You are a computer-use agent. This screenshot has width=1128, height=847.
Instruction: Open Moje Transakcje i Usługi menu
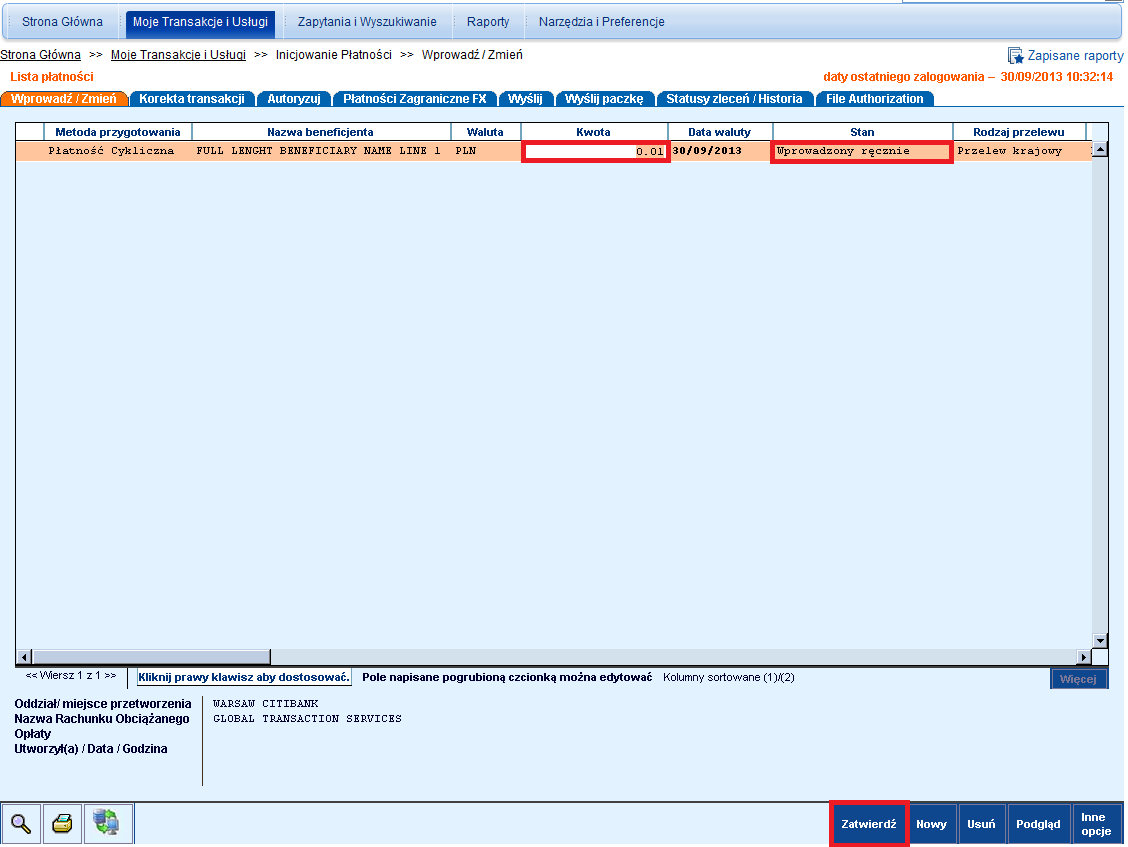[x=200, y=22]
